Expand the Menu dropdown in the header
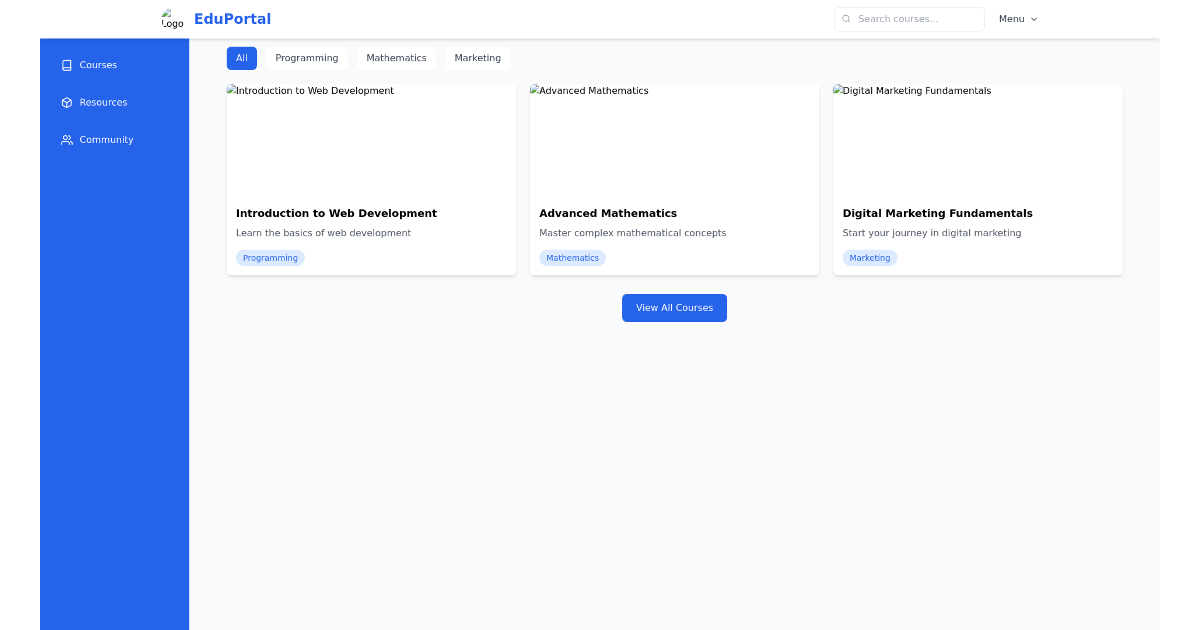The width and height of the screenshot is (1200, 630). [x=1012, y=18]
